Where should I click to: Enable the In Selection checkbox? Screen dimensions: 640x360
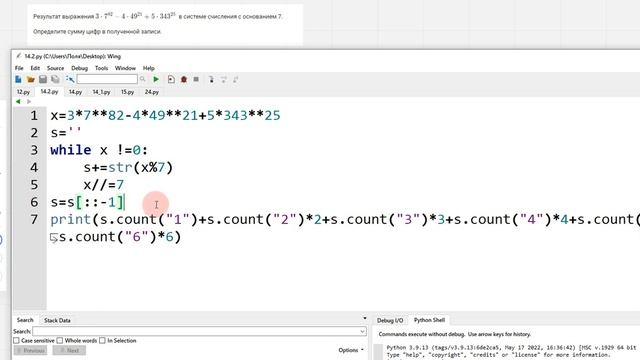click(x=102, y=340)
